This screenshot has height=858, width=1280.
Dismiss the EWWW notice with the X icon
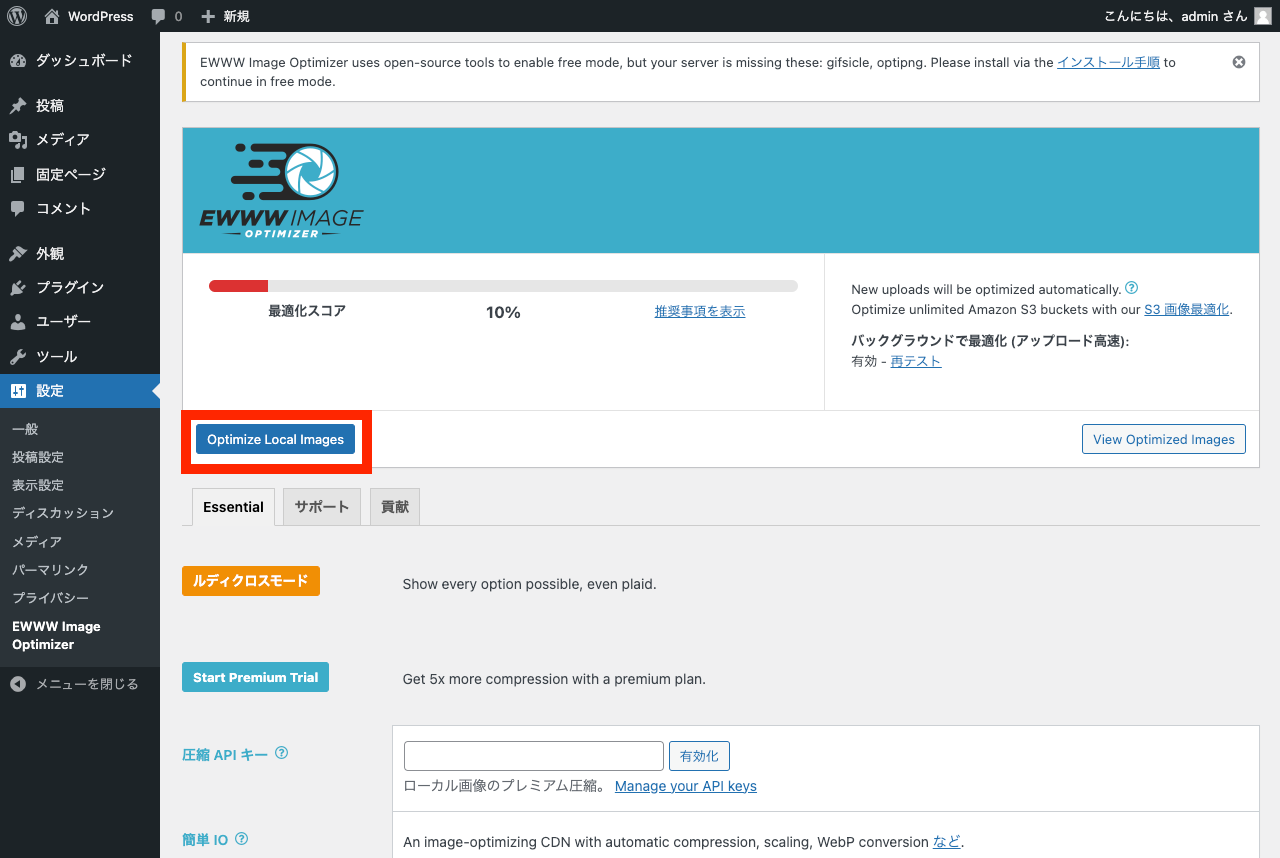(1239, 62)
